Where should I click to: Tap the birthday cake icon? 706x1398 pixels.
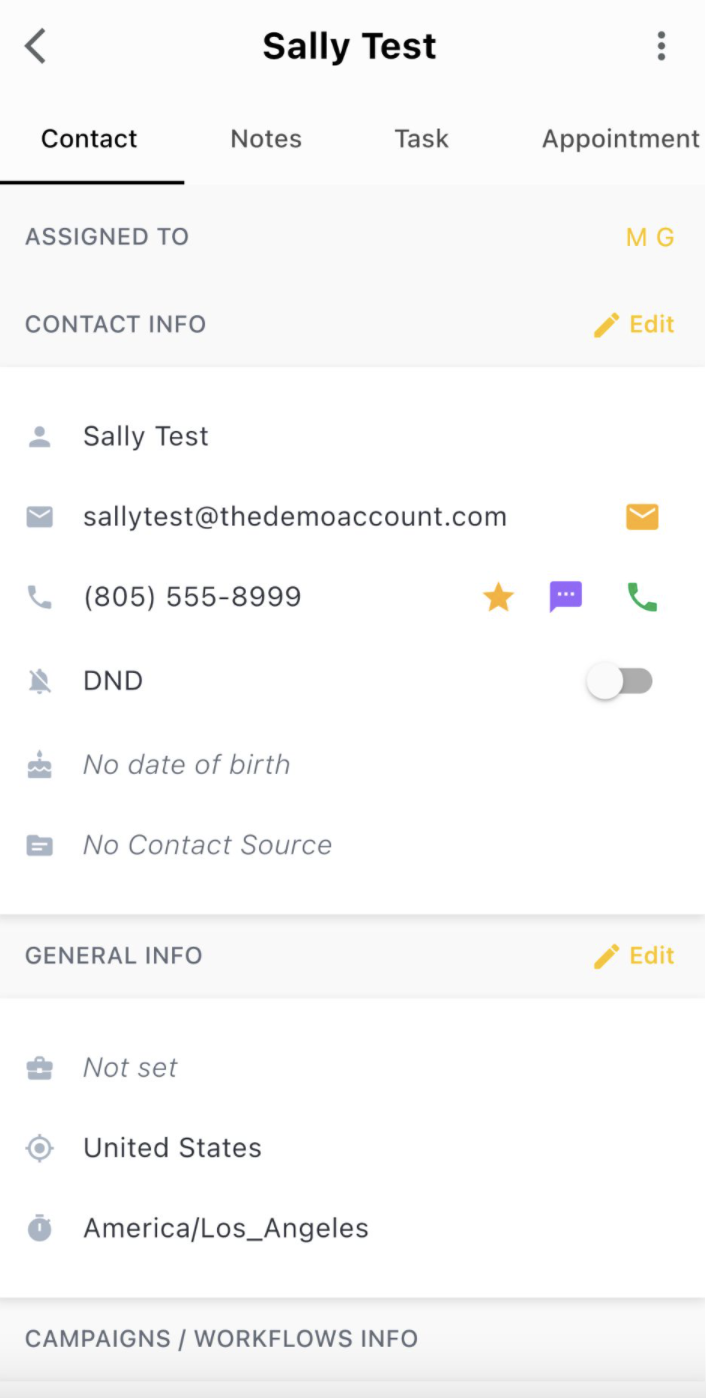(x=39, y=765)
